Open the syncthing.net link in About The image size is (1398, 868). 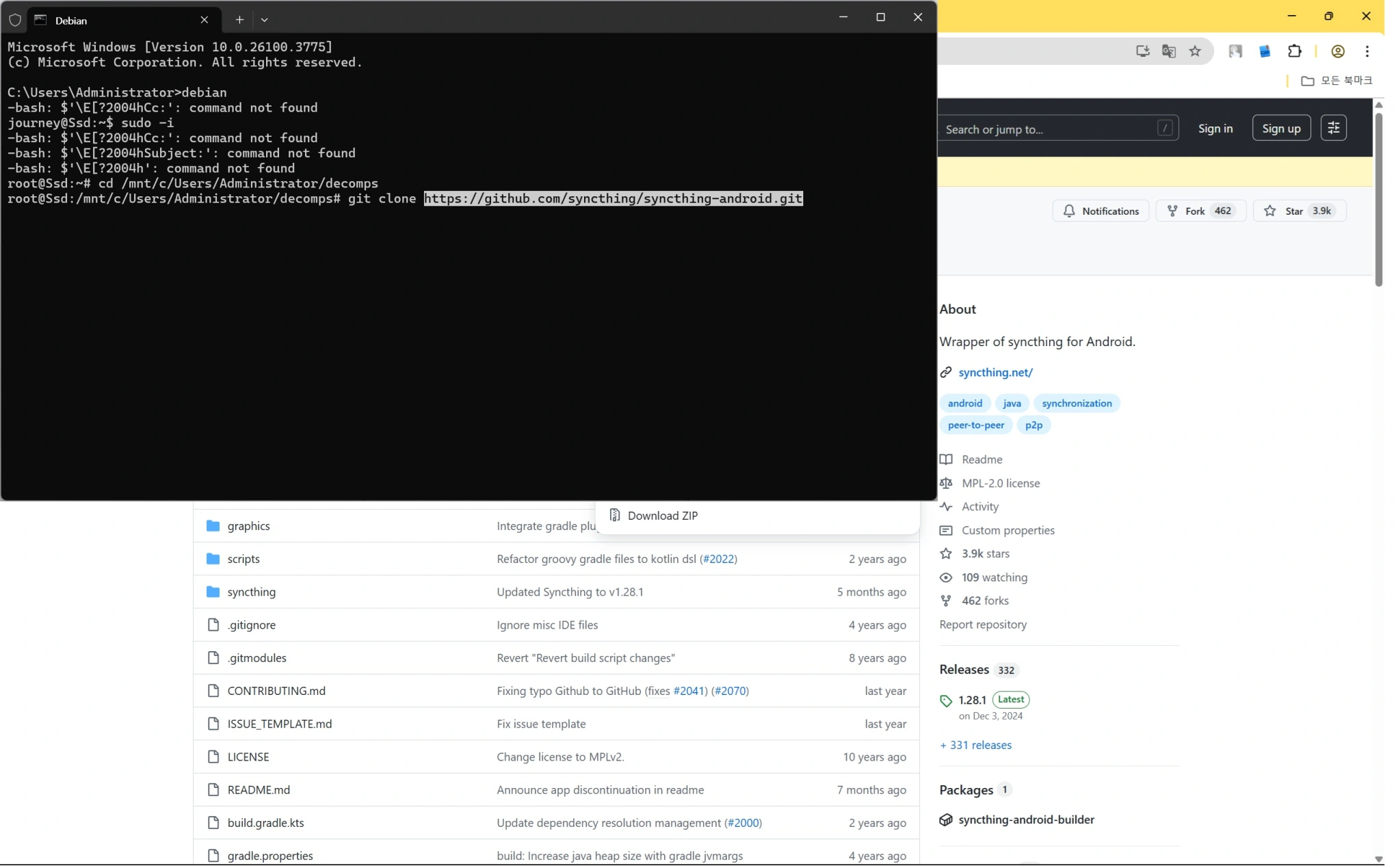click(x=995, y=373)
